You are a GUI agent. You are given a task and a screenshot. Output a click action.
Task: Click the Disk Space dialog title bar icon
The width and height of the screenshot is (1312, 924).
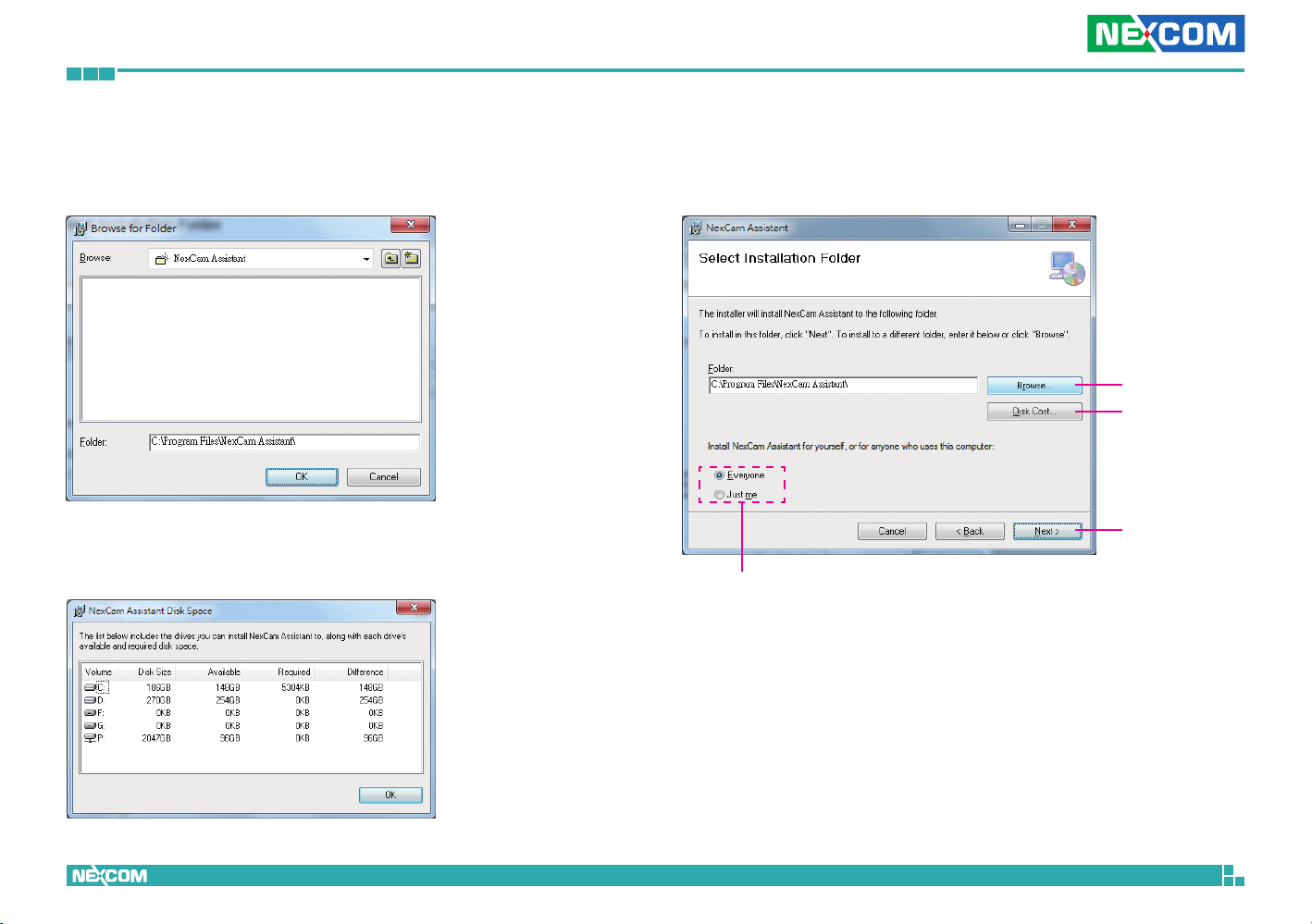pyautogui.click(x=80, y=611)
